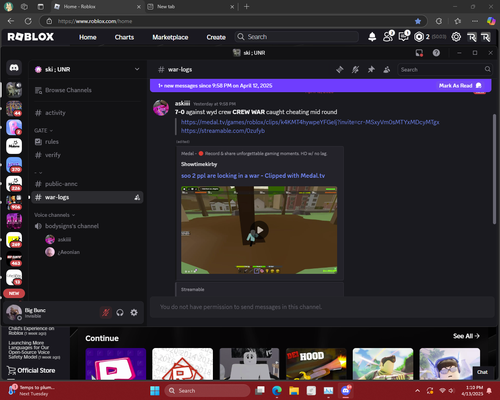Collapse the GATE category

point(43,130)
